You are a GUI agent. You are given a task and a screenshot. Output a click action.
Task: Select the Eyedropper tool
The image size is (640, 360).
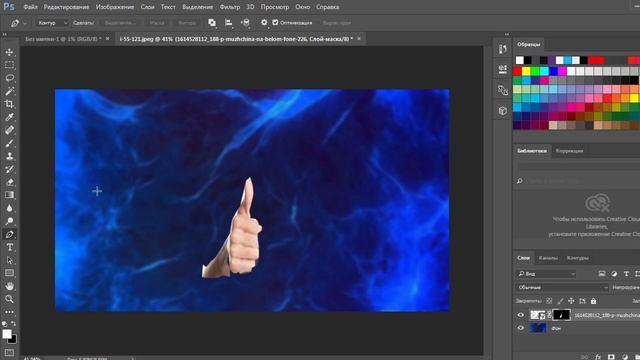[9, 117]
